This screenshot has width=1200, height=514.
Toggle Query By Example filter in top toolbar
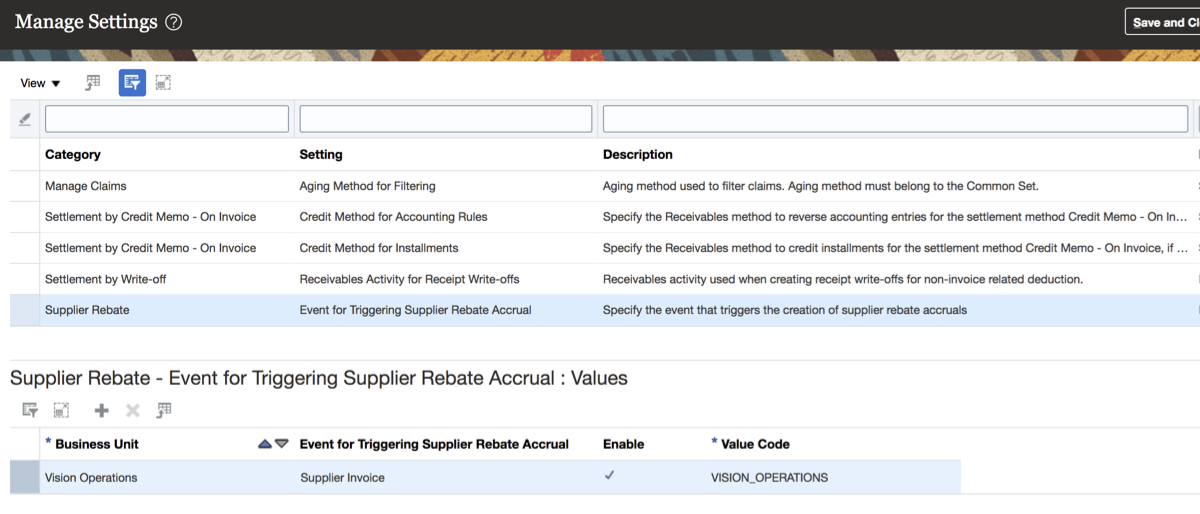point(132,83)
